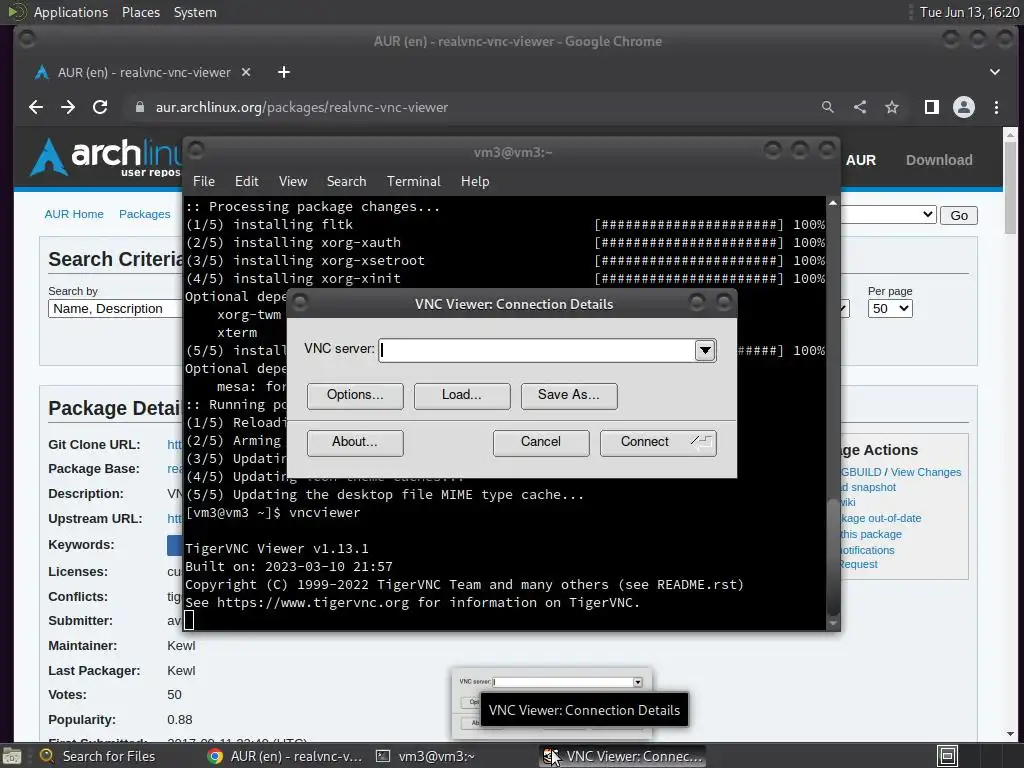
Task: Click the AUR navigation item
Action: tap(861, 160)
